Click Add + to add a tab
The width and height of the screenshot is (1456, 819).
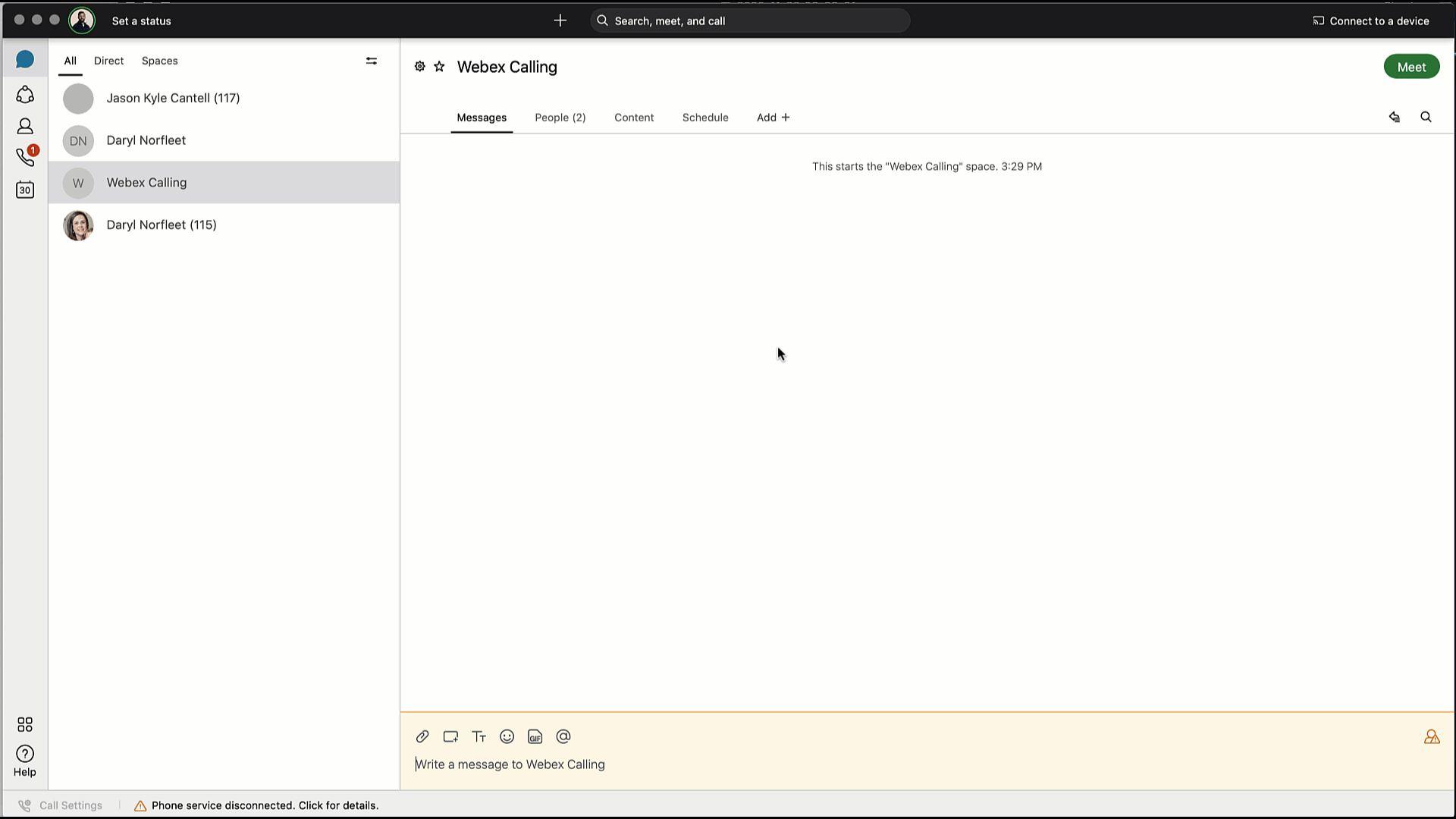773,118
